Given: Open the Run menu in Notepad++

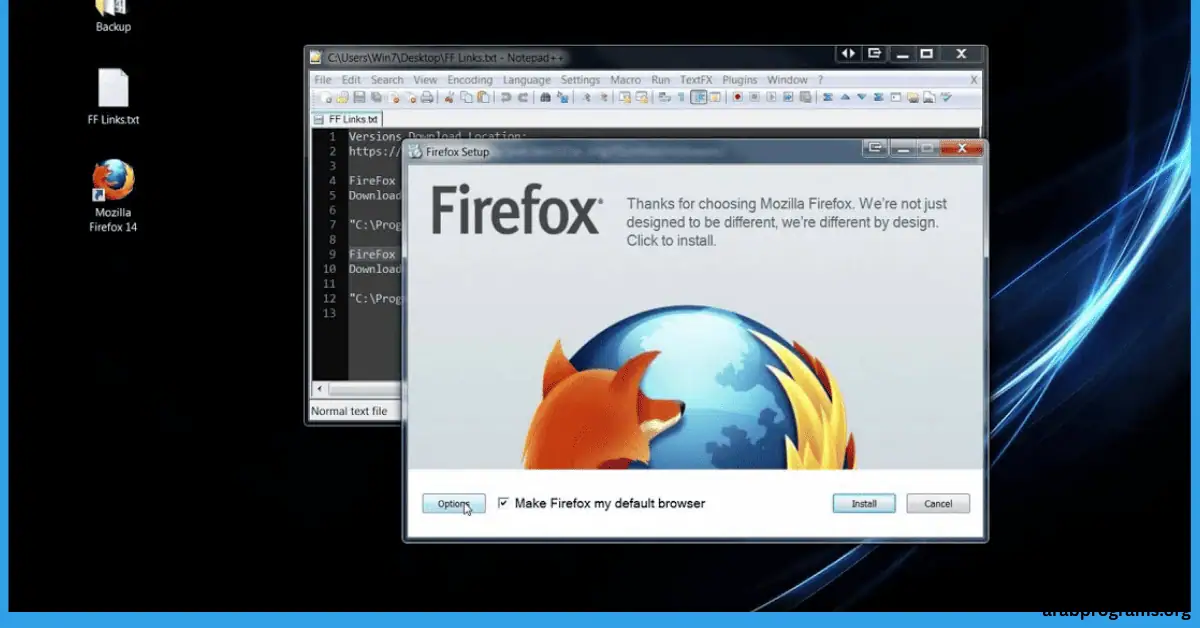Looking at the screenshot, I should coord(661,80).
